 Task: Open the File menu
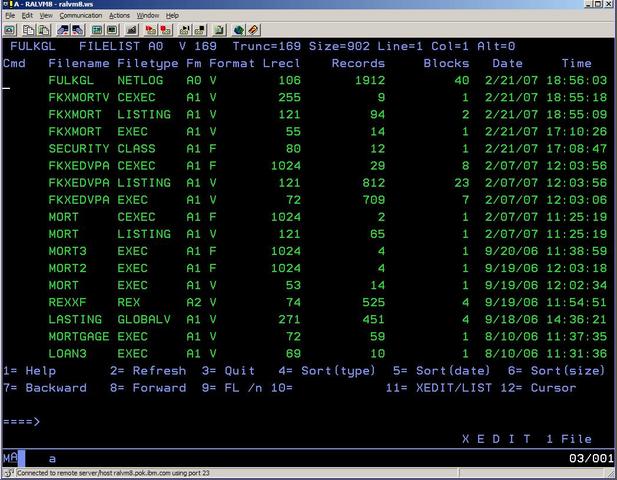click(10, 15)
